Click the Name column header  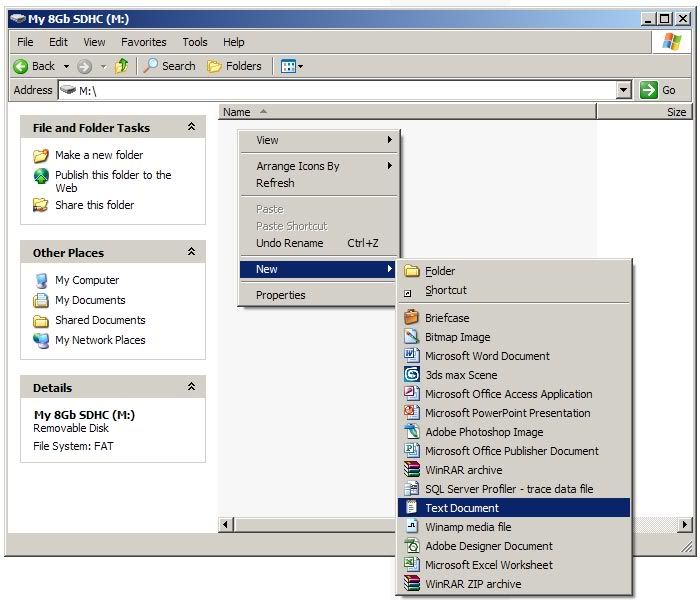coord(407,112)
